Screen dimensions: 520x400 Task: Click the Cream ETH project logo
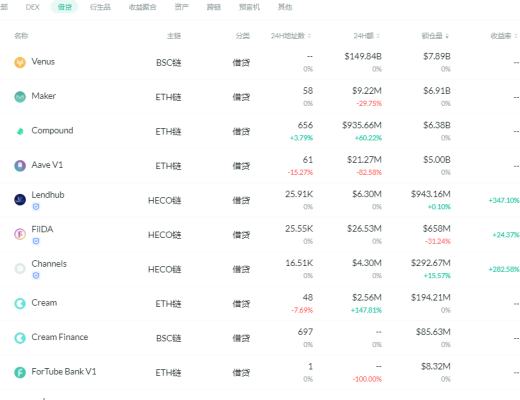pos(20,303)
